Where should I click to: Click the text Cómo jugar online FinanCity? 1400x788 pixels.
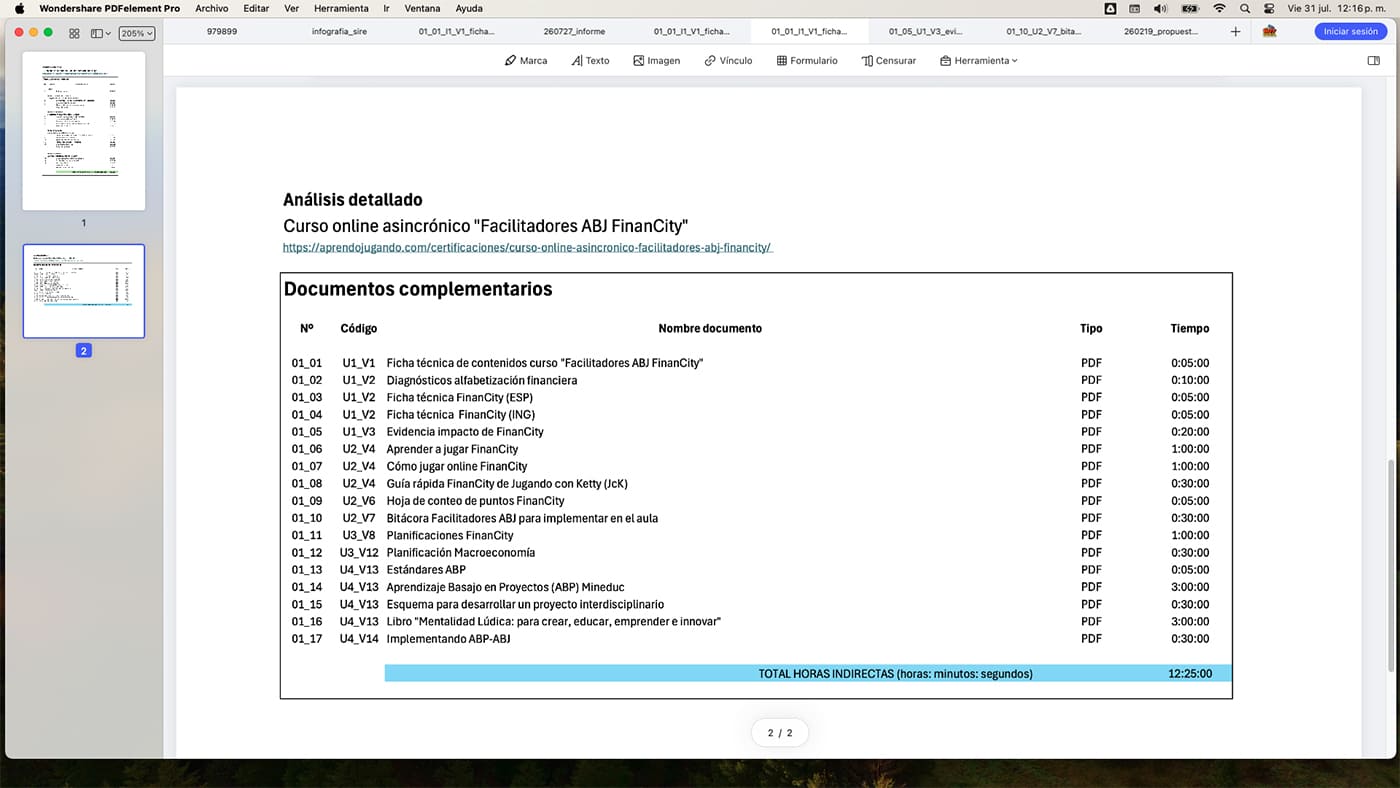457,466
